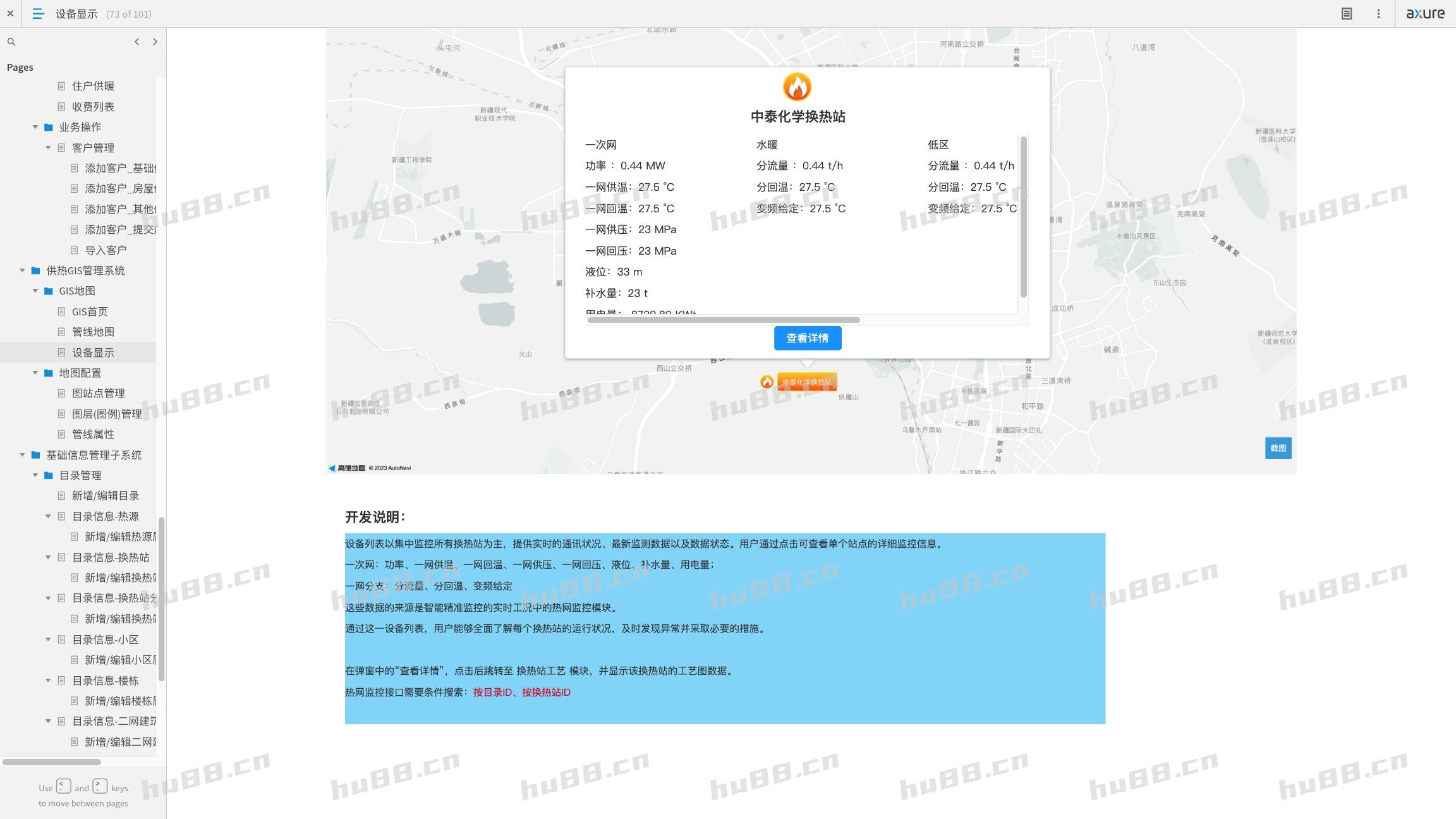Click the 查看详情 button
This screenshot has height=819, width=1456.
807,338
